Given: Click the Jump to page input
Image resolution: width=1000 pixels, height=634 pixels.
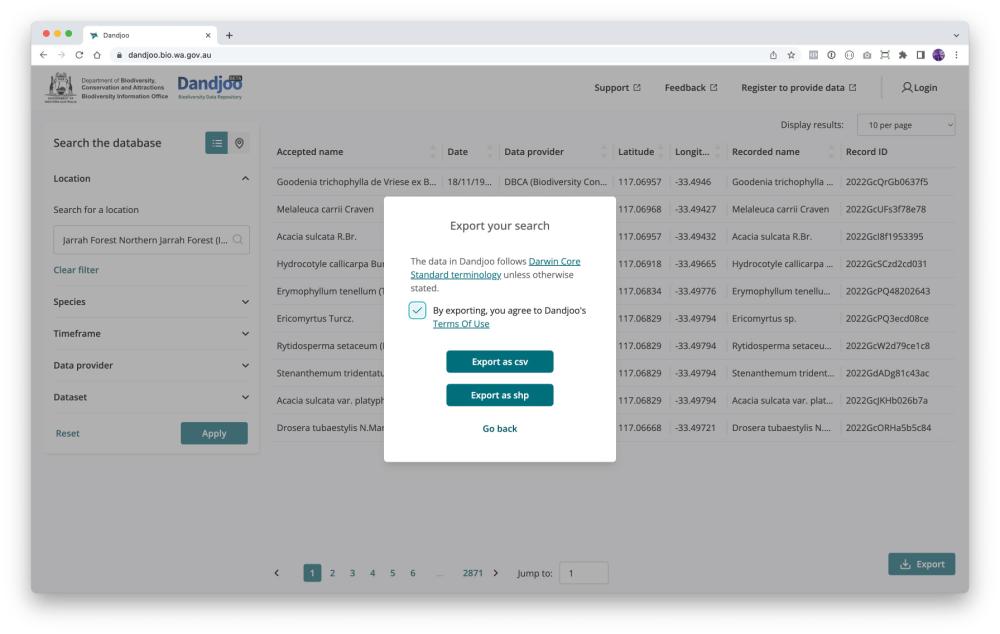Looking at the screenshot, I should (584, 573).
